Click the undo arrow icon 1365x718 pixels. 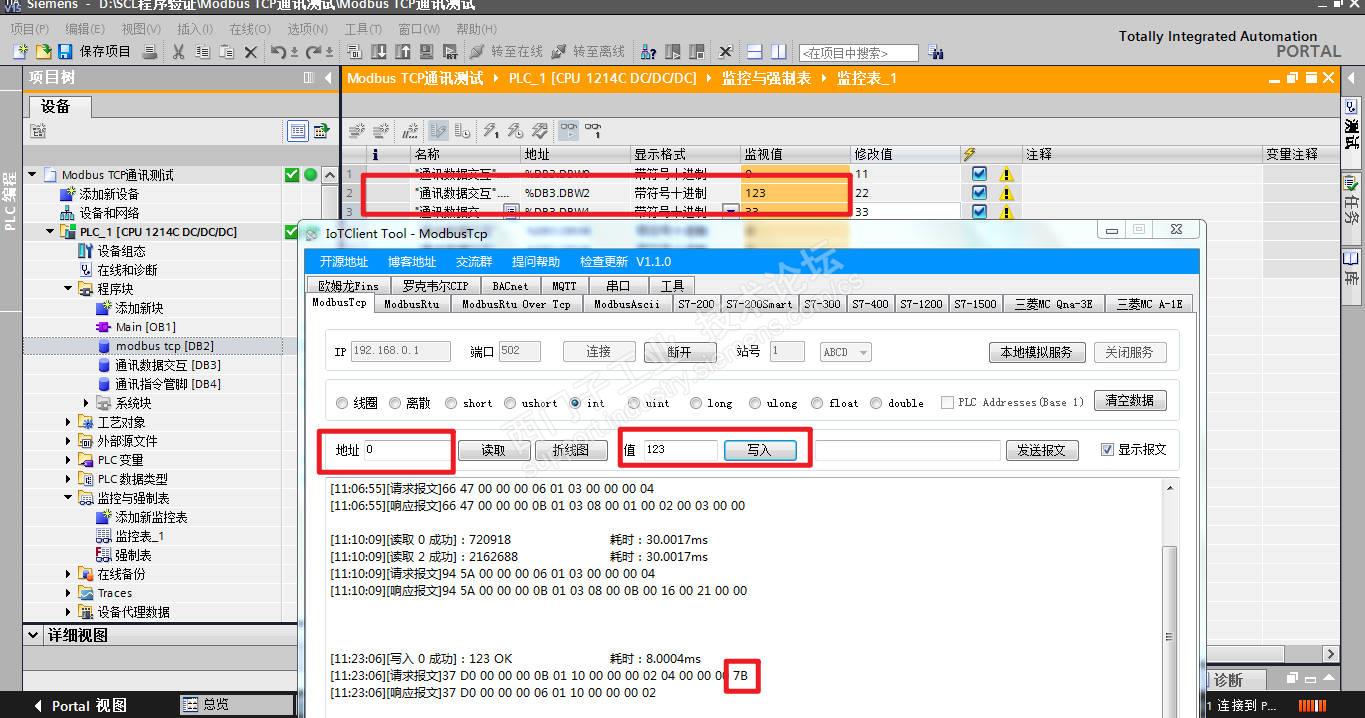pyautogui.click(x=279, y=52)
